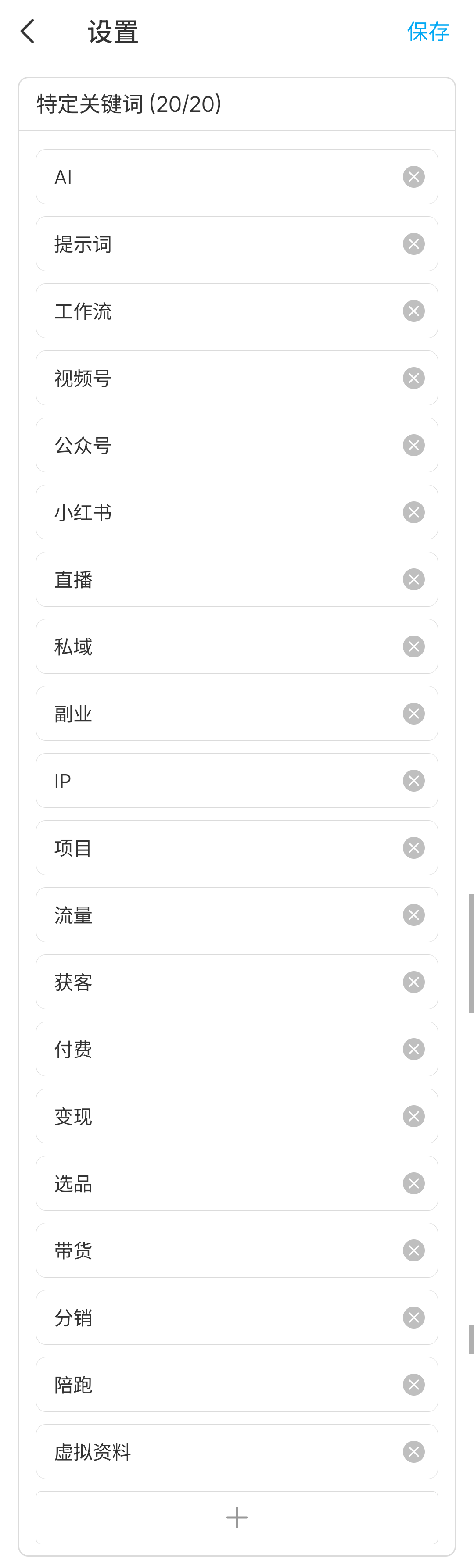Image resolution: width=474 pixels, height=1568 pixels.
Task: Add a new keyword with the plus button
Action: [237, 1518]
